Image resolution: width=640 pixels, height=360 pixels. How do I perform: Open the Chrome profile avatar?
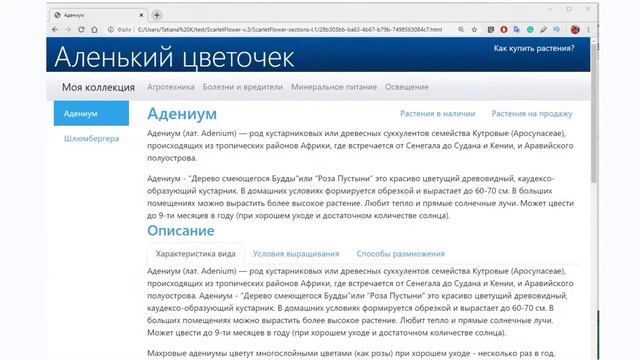click(x=575, y=29)
